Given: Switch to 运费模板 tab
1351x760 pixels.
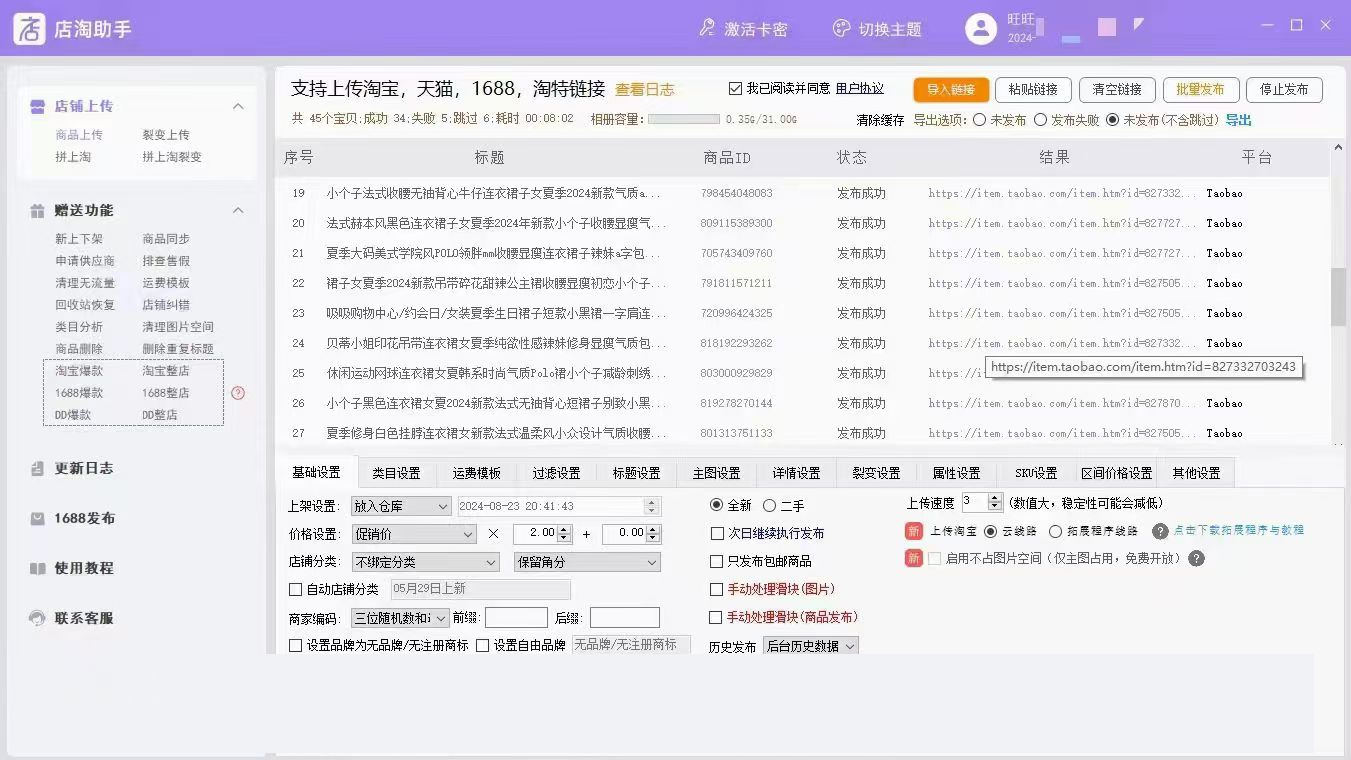Looking at the screenshot, I should [x=476, y=473].
